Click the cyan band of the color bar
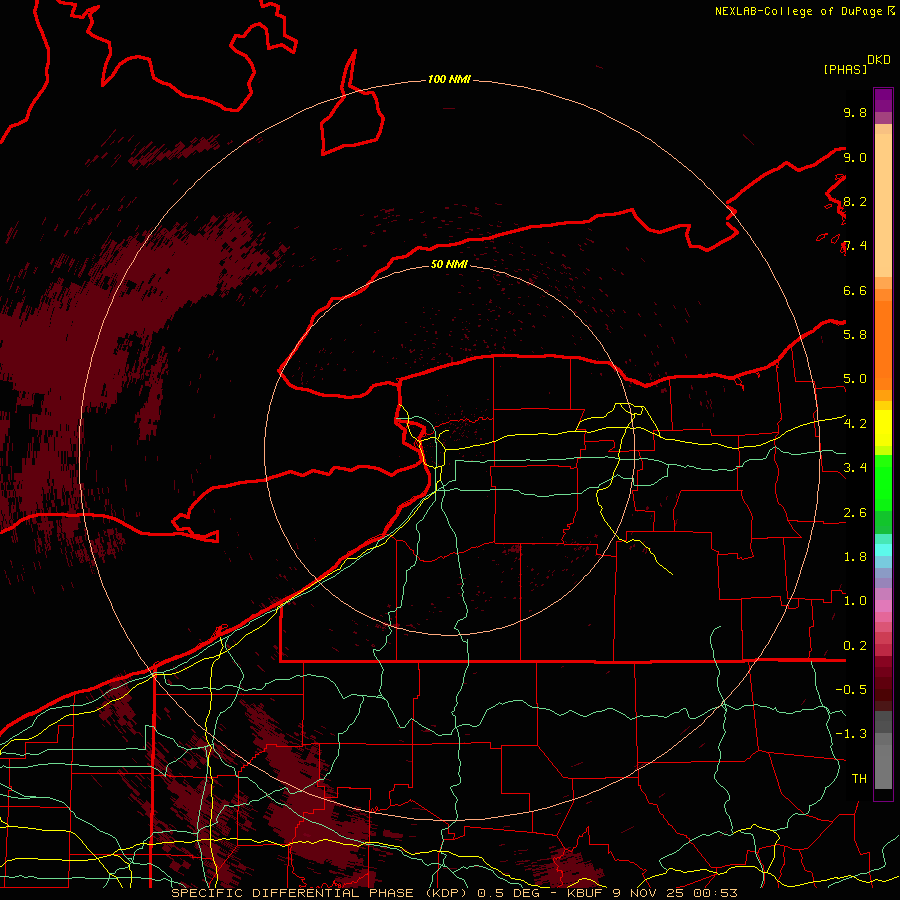 click(883, 549)
